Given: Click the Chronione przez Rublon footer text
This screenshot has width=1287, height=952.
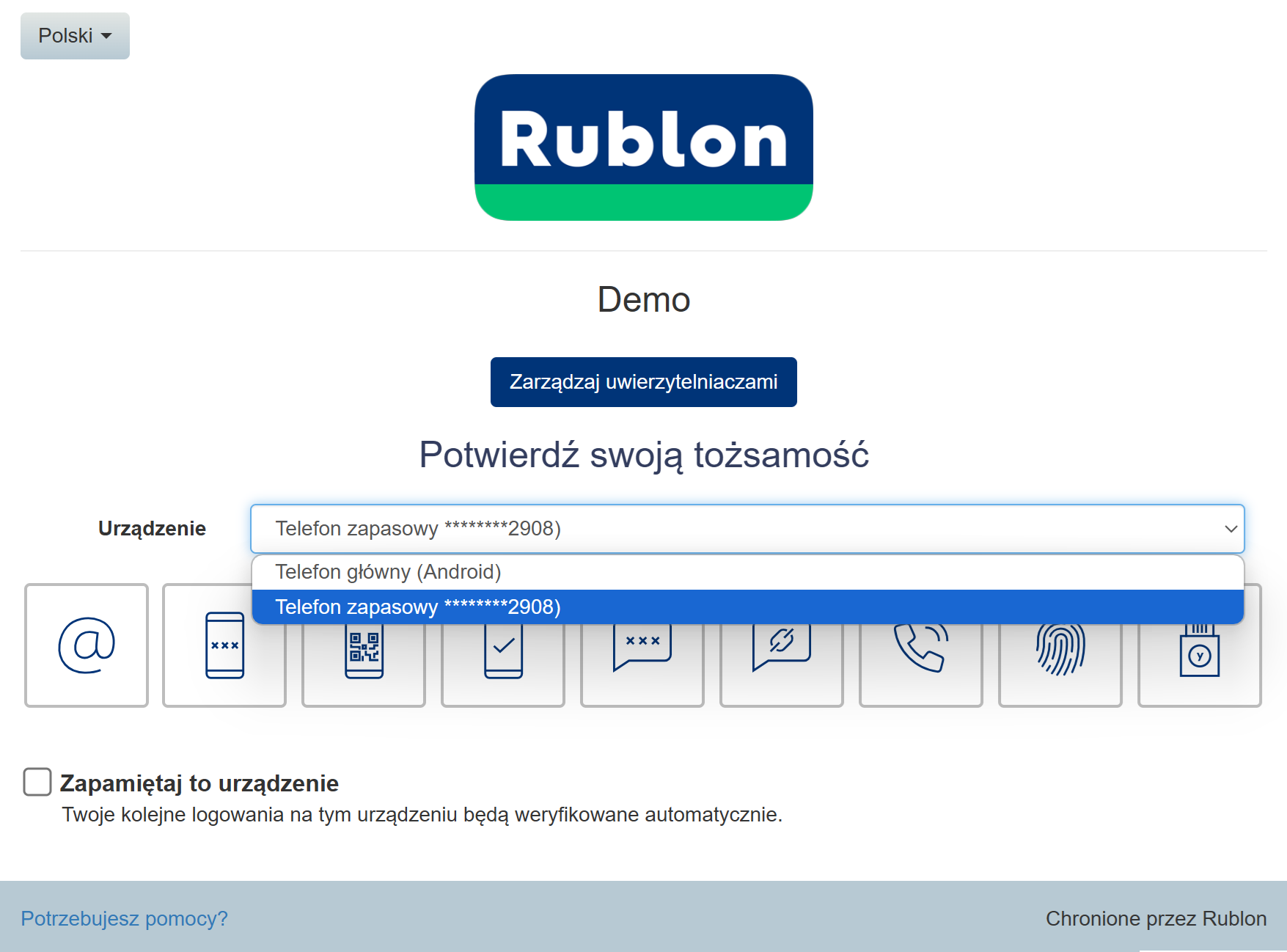Looking at the screenshot, I should click(1156, 918).
